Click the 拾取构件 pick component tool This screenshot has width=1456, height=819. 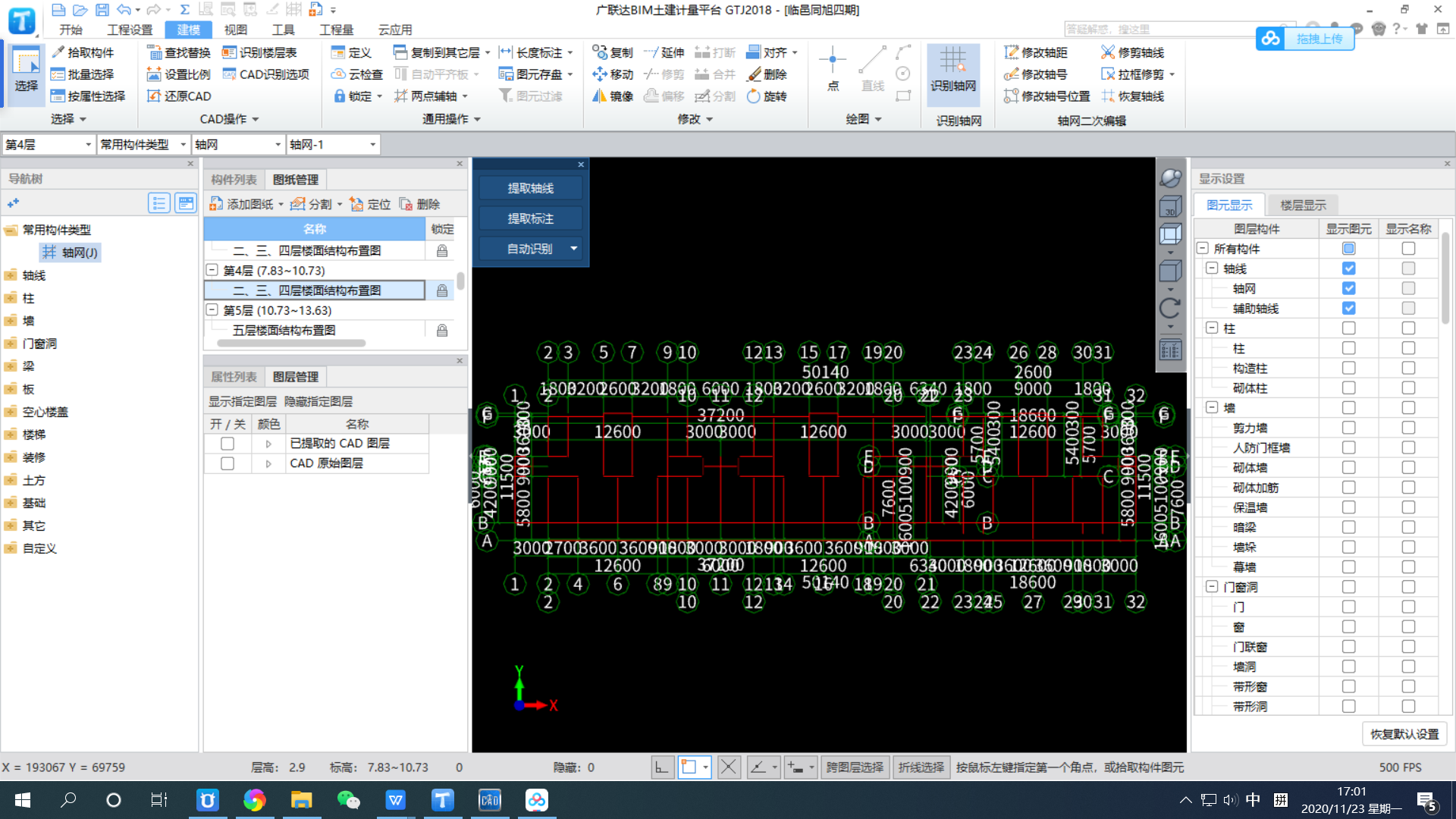(x=83, y=52)
